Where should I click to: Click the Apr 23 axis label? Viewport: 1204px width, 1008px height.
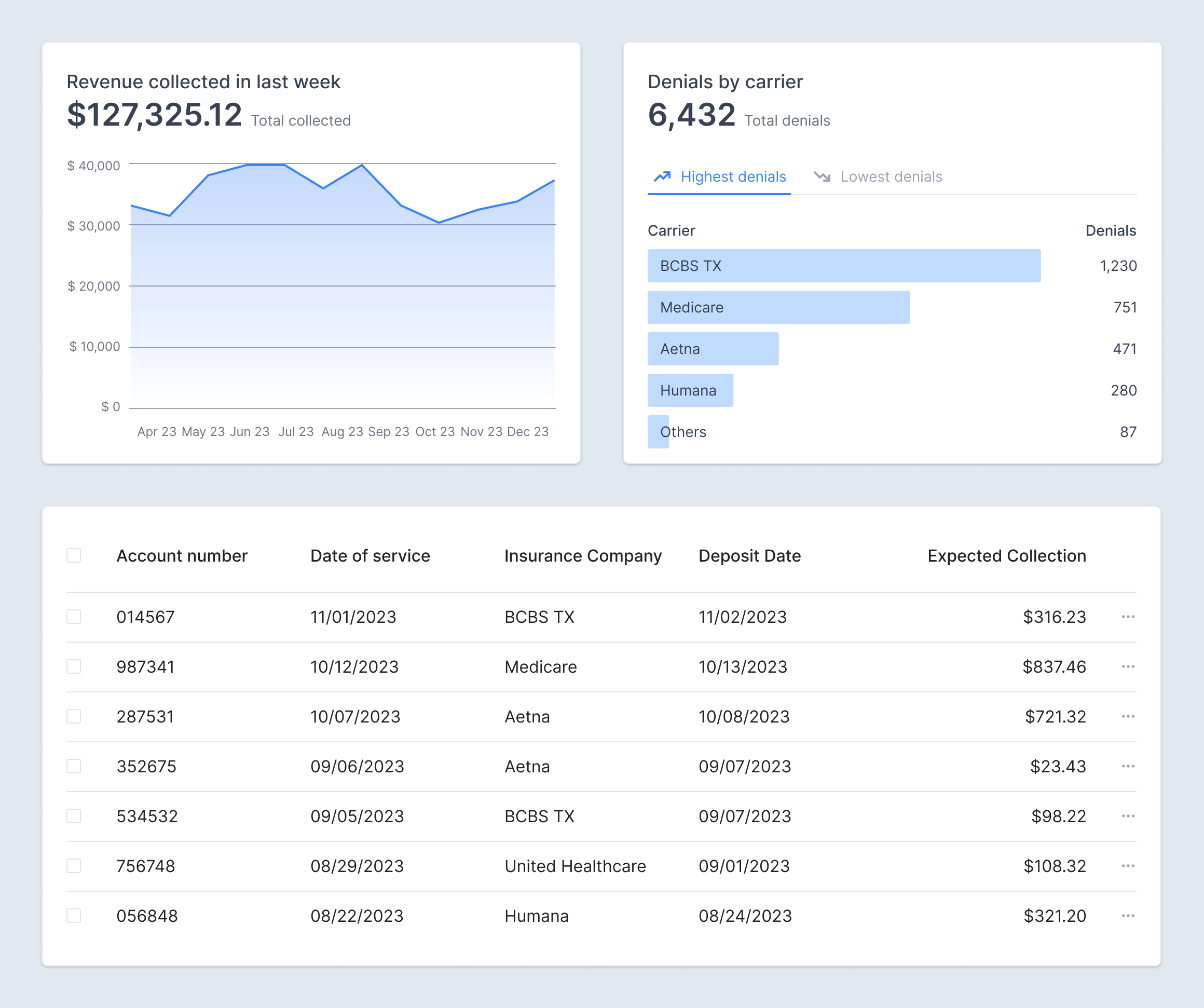point(157,432)
